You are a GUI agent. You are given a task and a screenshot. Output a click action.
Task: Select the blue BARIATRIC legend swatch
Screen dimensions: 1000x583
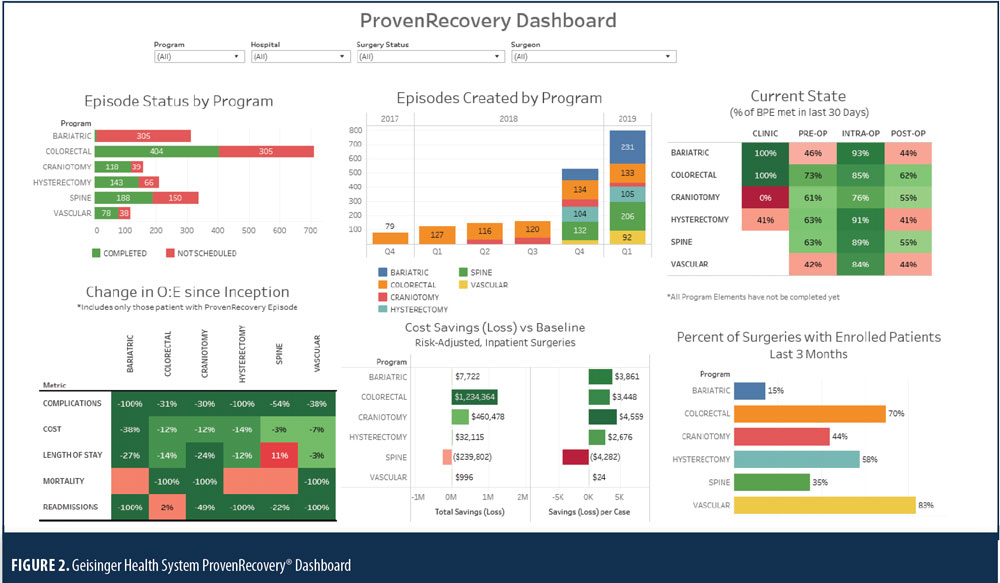pyautogui.click(x=383, y=272)
